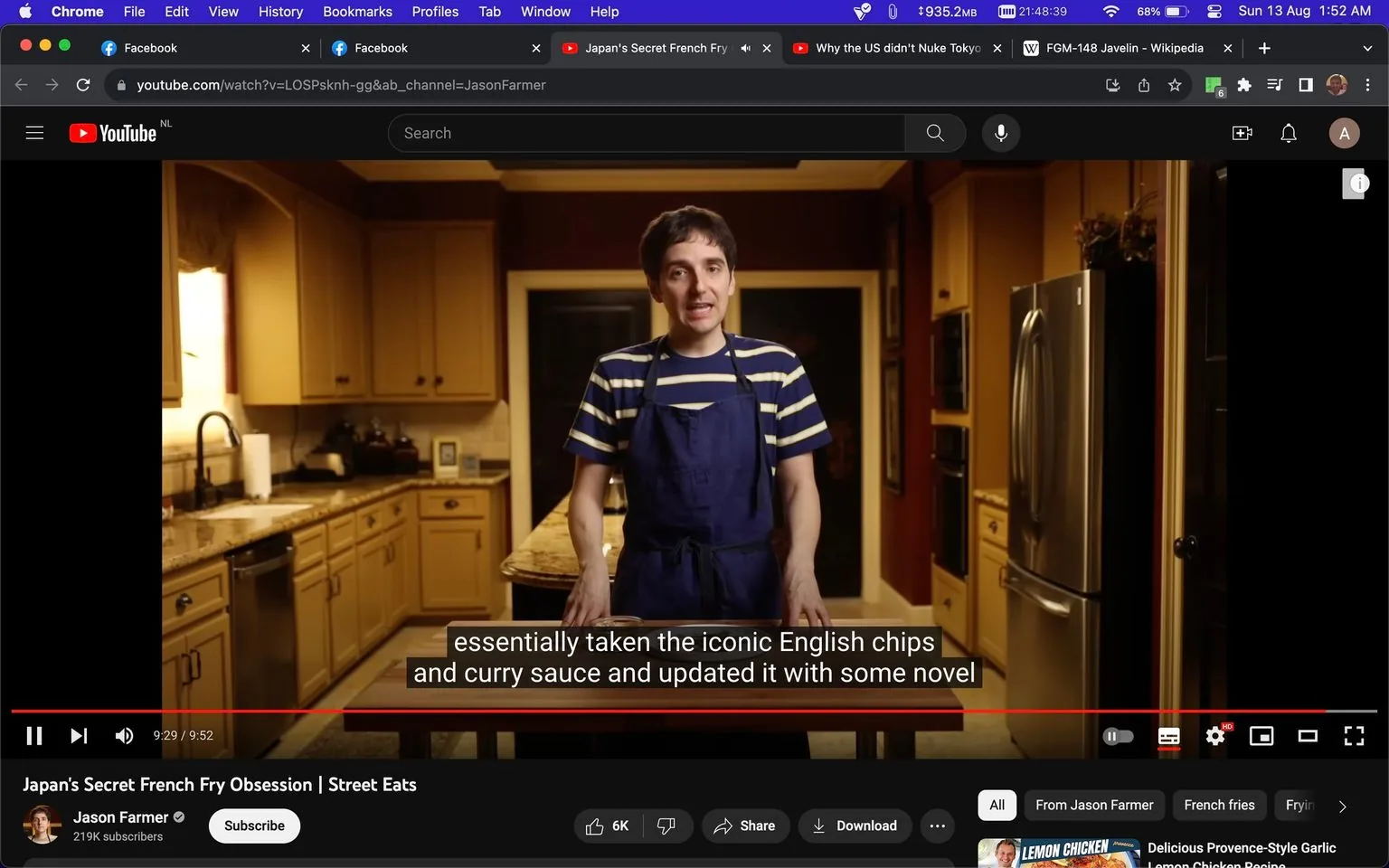Skip to the next video

click(78, 735)
